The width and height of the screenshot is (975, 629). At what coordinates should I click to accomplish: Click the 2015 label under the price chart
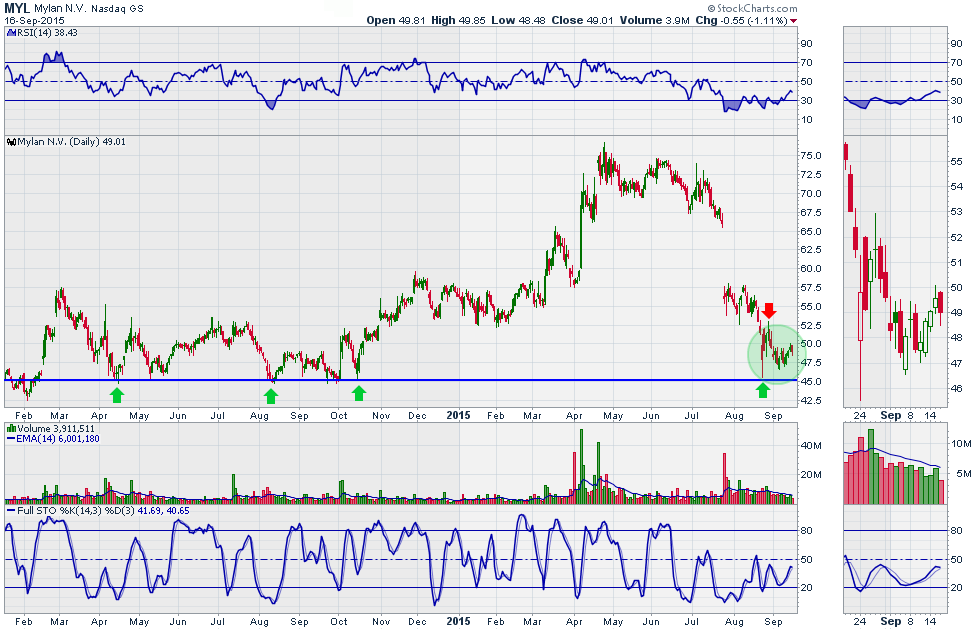pyautogui.click(x=458, y=415)
